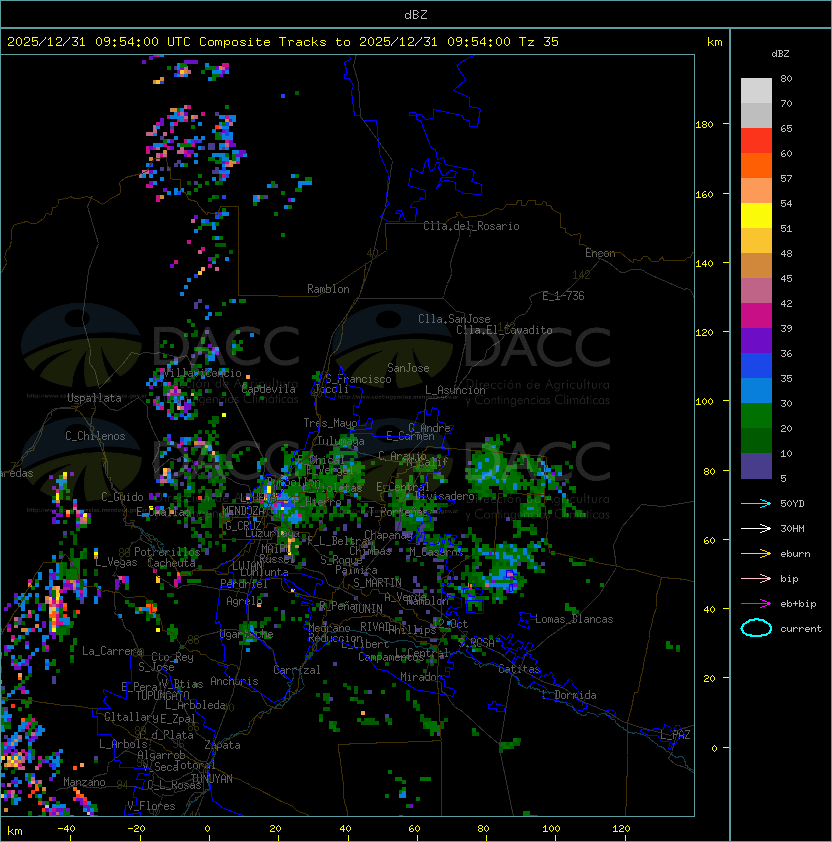The height and width of the screenshot is (842, 832).
Task: Click the 'Cacheuta' map label
Action: coord(171,563)
